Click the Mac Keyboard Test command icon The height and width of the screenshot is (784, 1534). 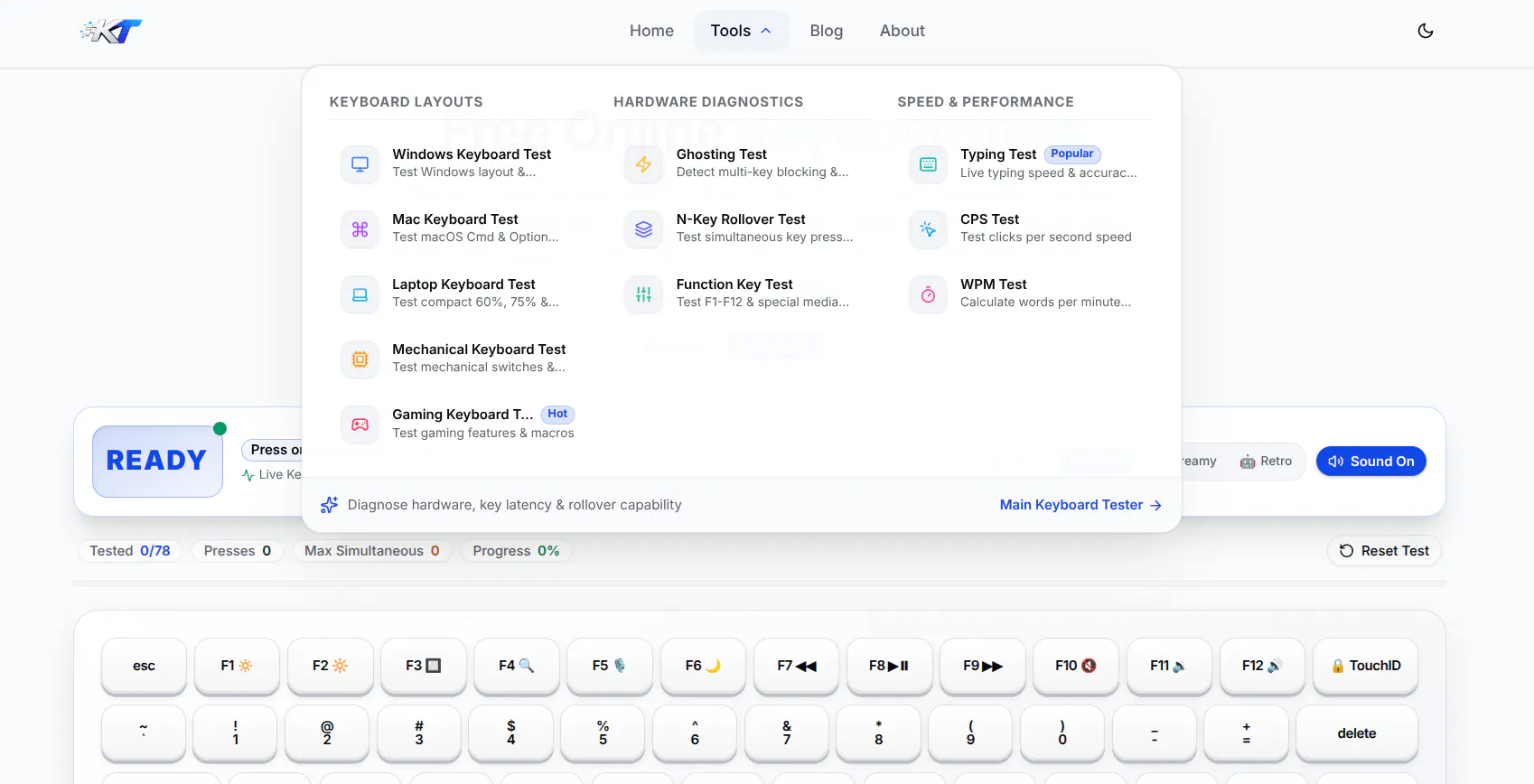click(360, 229)
